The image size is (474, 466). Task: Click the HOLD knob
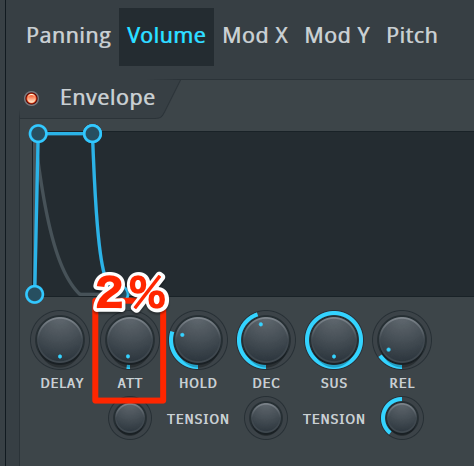pos(198,340)
